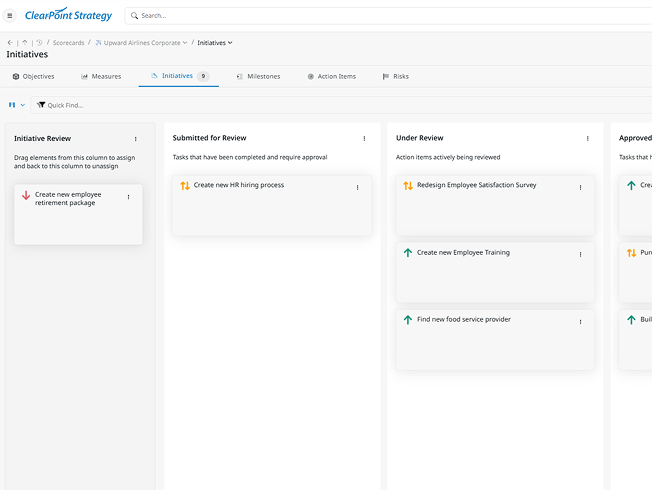Go back using breadcrumb back arrow
This screenshot has height=490, width=652.
tap(10, 42)
